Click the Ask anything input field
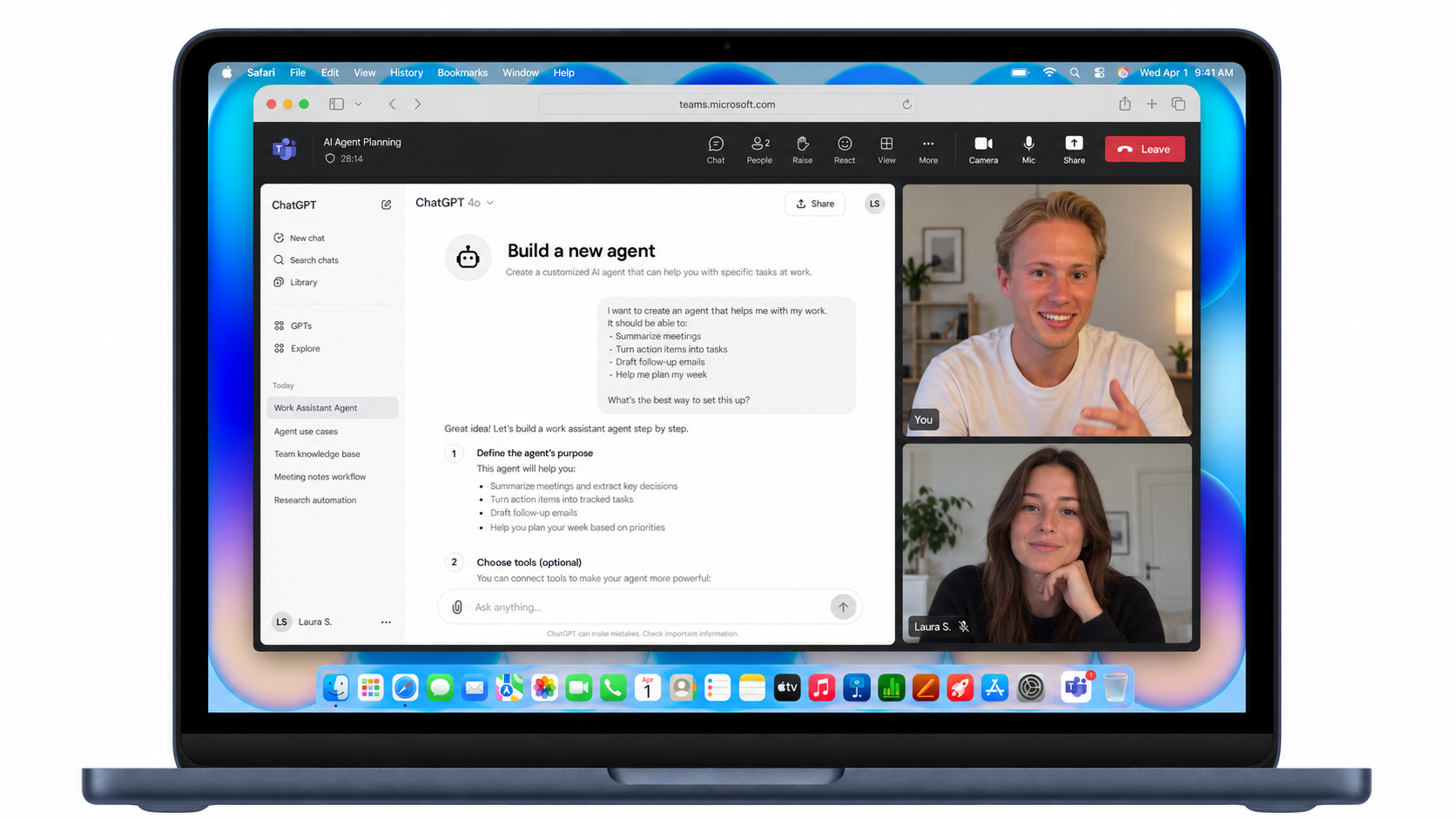 pyautogui.click(x=649, y=607)
